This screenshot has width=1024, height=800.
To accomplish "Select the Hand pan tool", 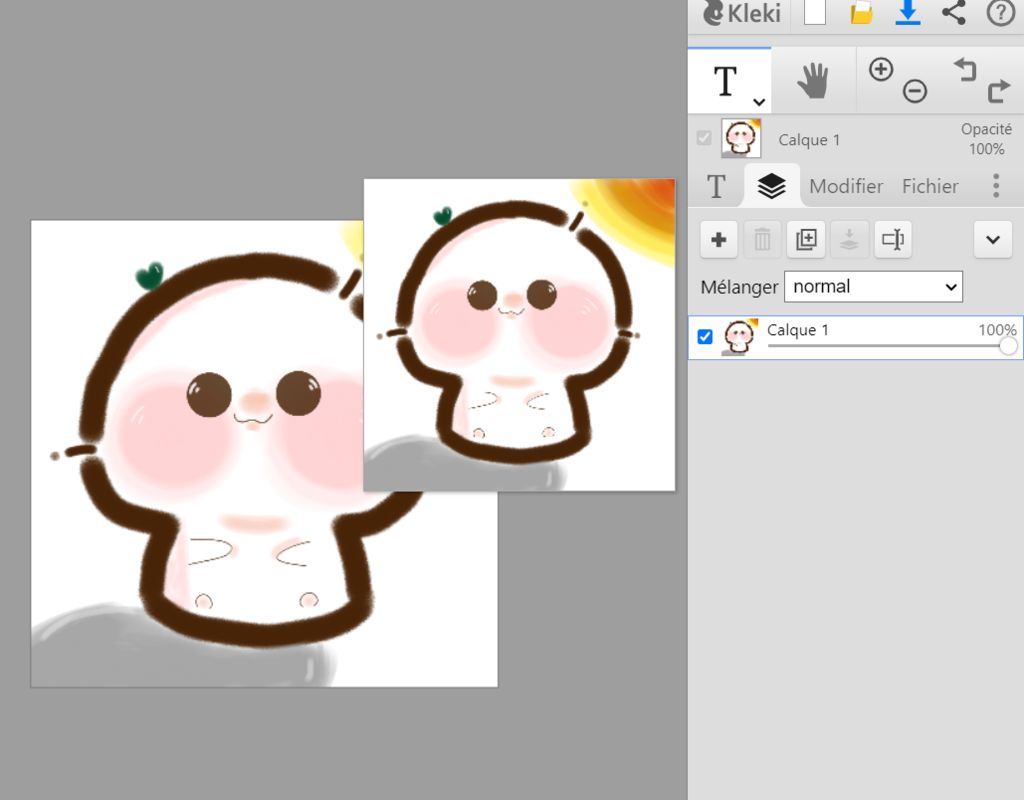I will tap(813, 82).
